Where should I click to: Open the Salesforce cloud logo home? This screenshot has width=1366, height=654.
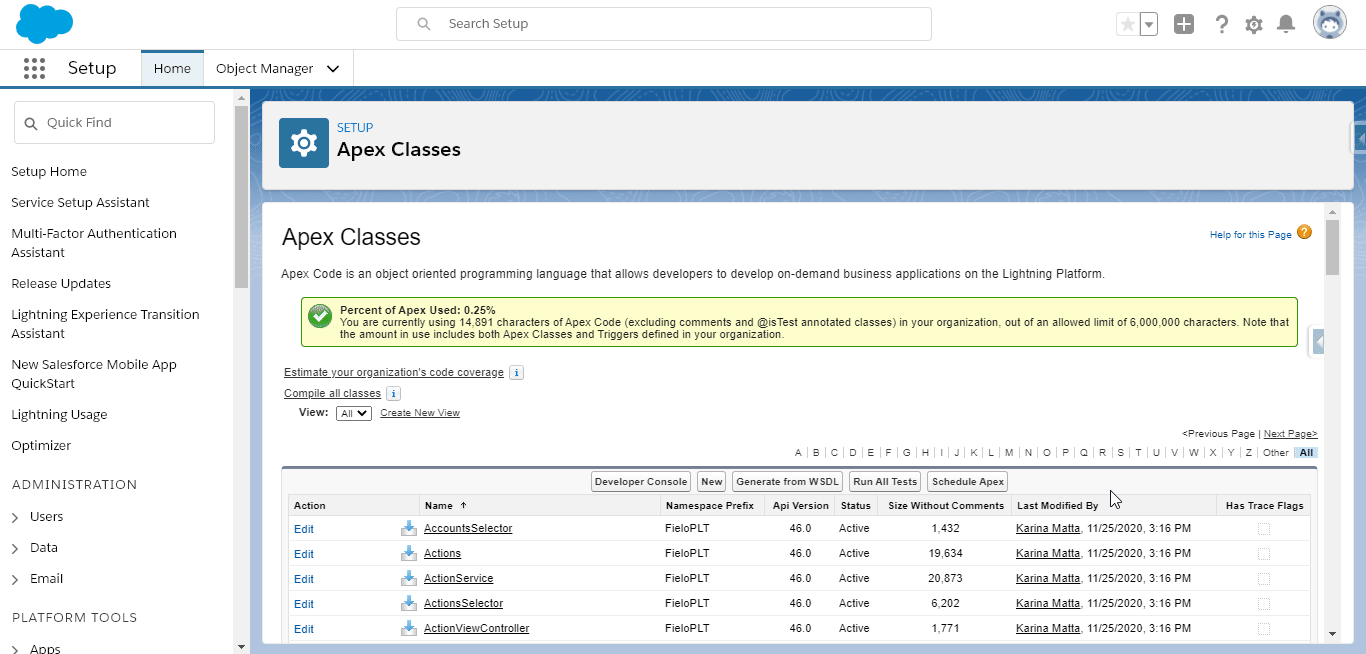coord(45,23)
